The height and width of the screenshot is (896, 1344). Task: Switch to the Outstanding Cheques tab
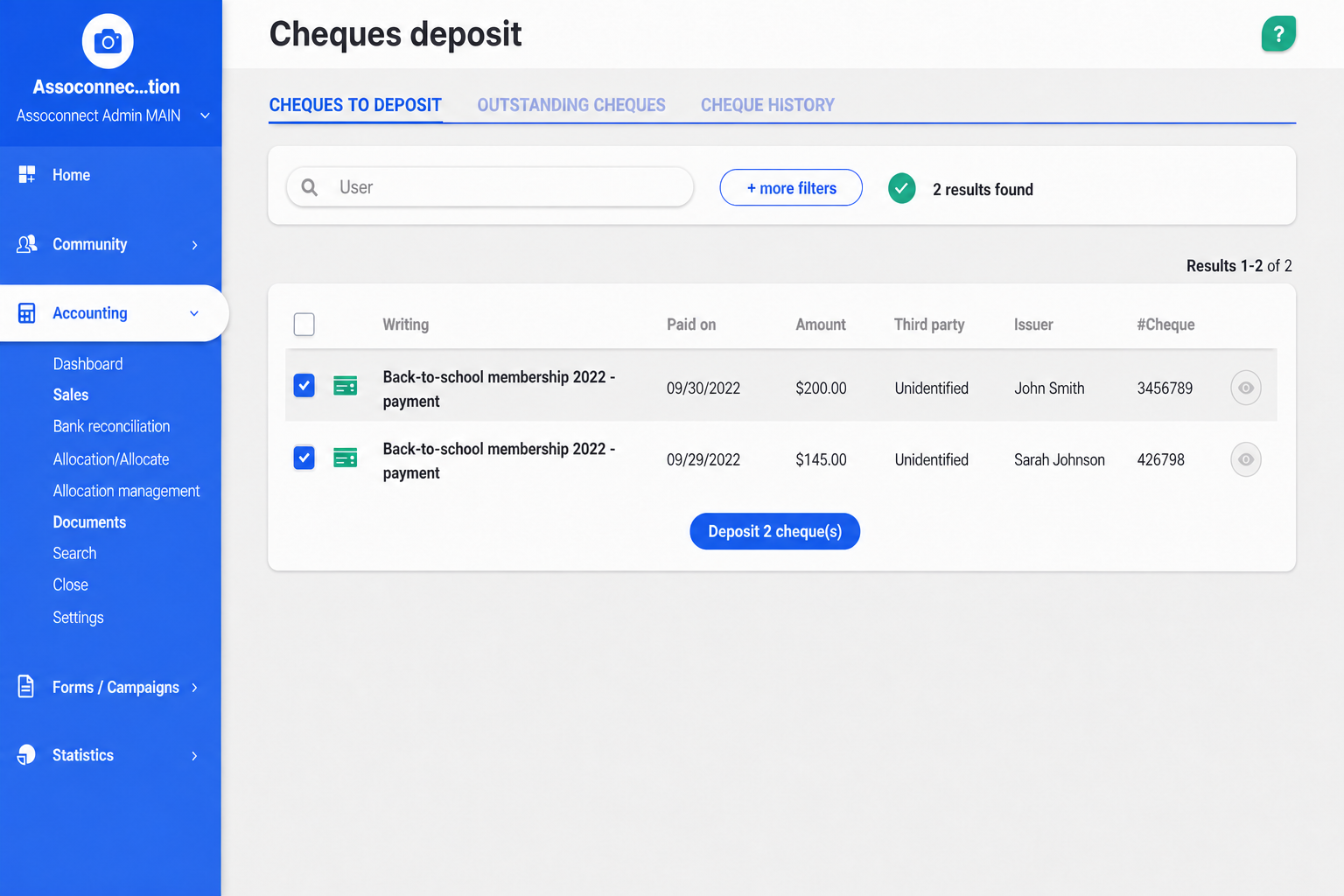tap(571, 105)
